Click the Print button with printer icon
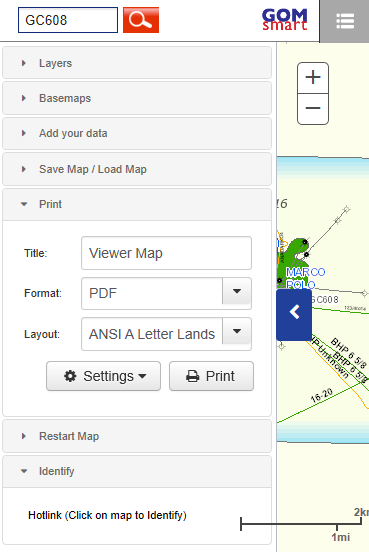 [x=211, y=376]
